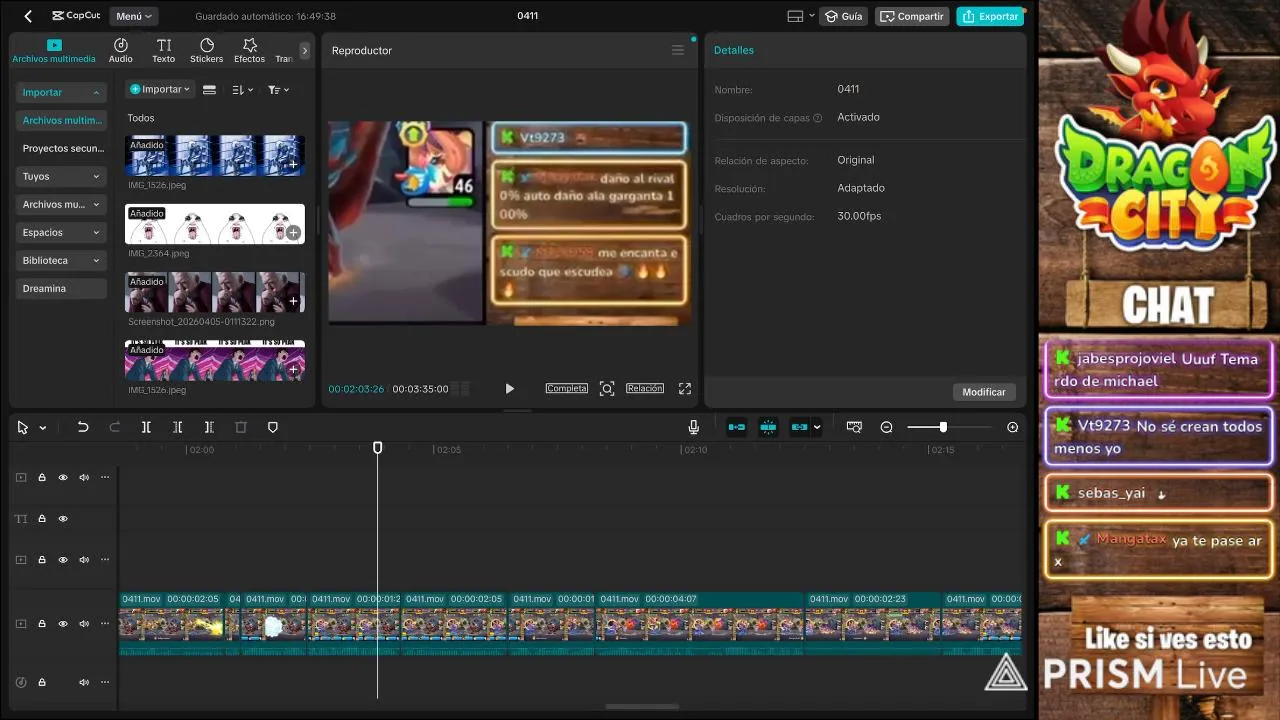Click the Exportar button
Screen dimensions: 1280x720
[x=990, y=16]
